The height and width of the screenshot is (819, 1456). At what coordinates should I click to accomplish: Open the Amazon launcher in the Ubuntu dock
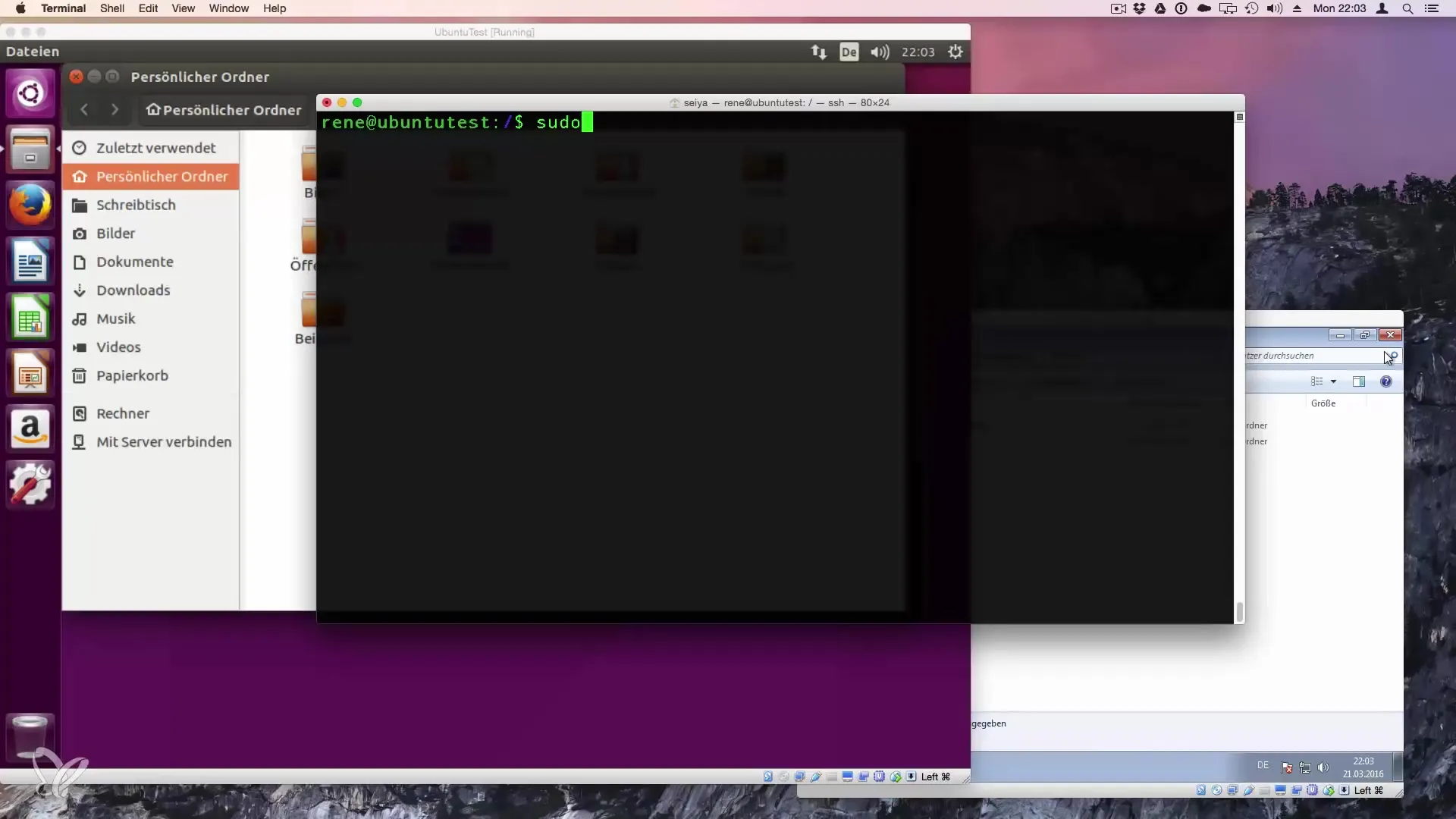coord(30,430)
